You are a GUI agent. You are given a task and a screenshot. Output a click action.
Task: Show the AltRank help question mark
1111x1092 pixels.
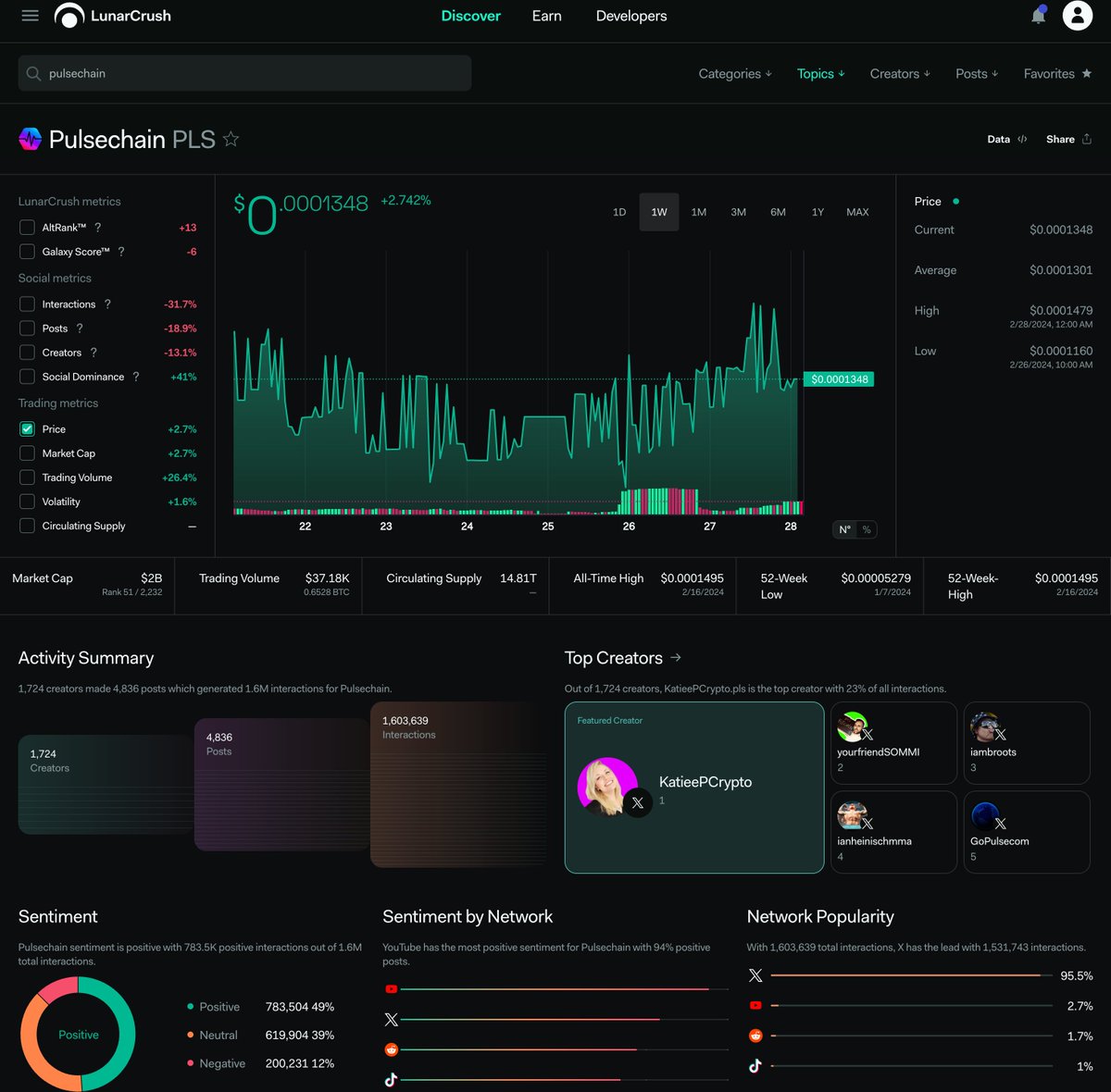[x=98, y=228]
